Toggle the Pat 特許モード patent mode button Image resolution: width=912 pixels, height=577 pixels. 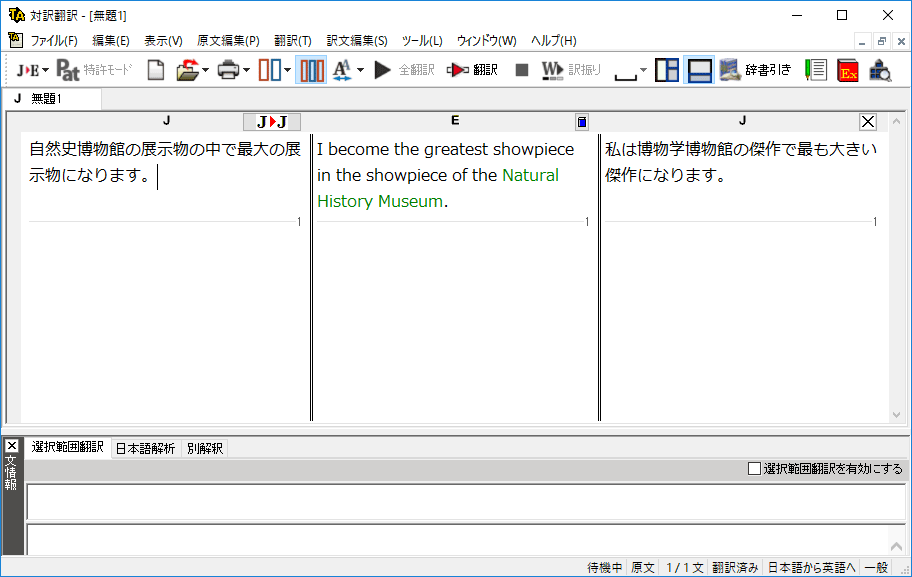94,70
